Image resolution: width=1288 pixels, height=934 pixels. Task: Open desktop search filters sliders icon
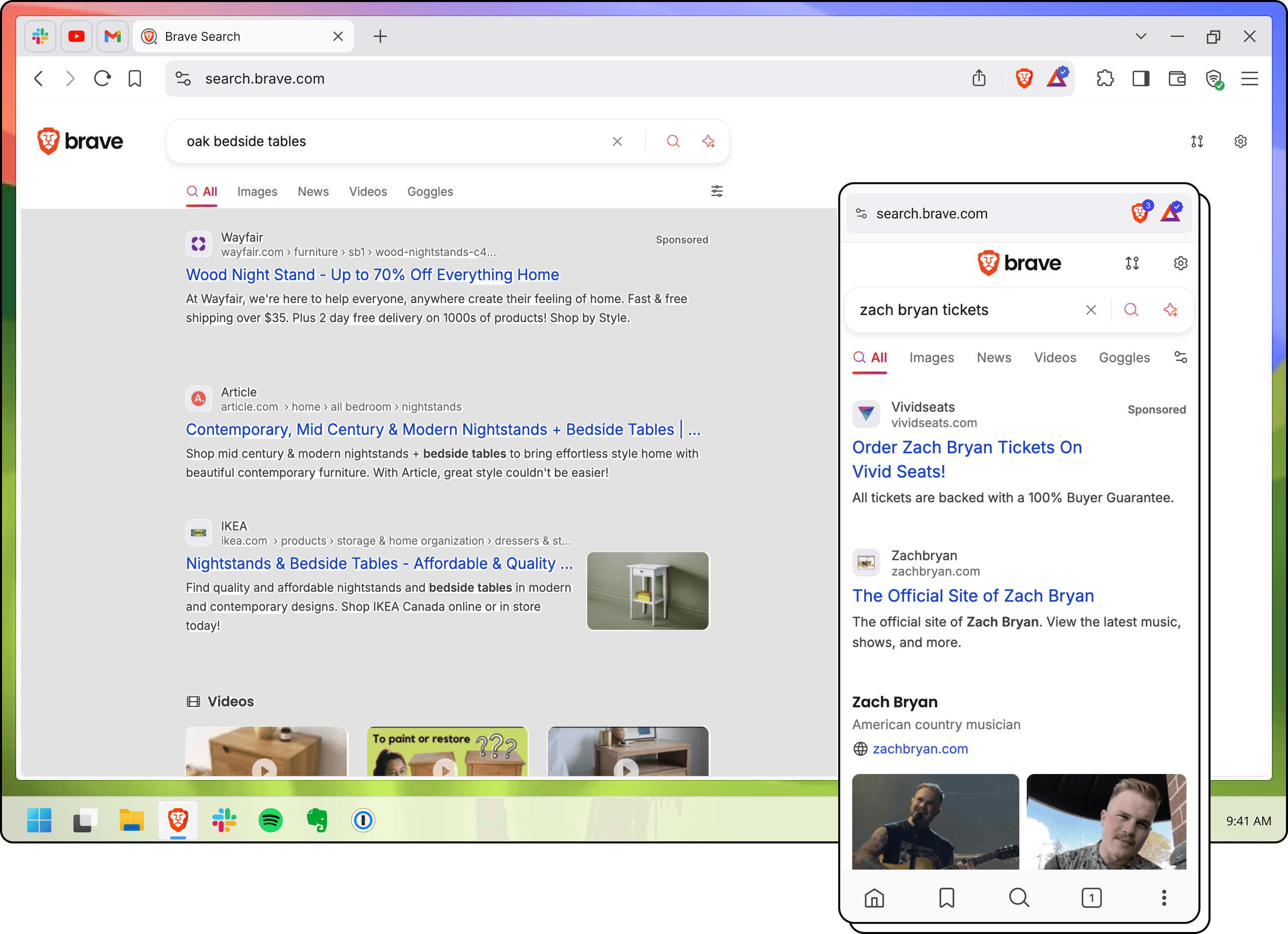pyautogui.click(x=717, y=191)
